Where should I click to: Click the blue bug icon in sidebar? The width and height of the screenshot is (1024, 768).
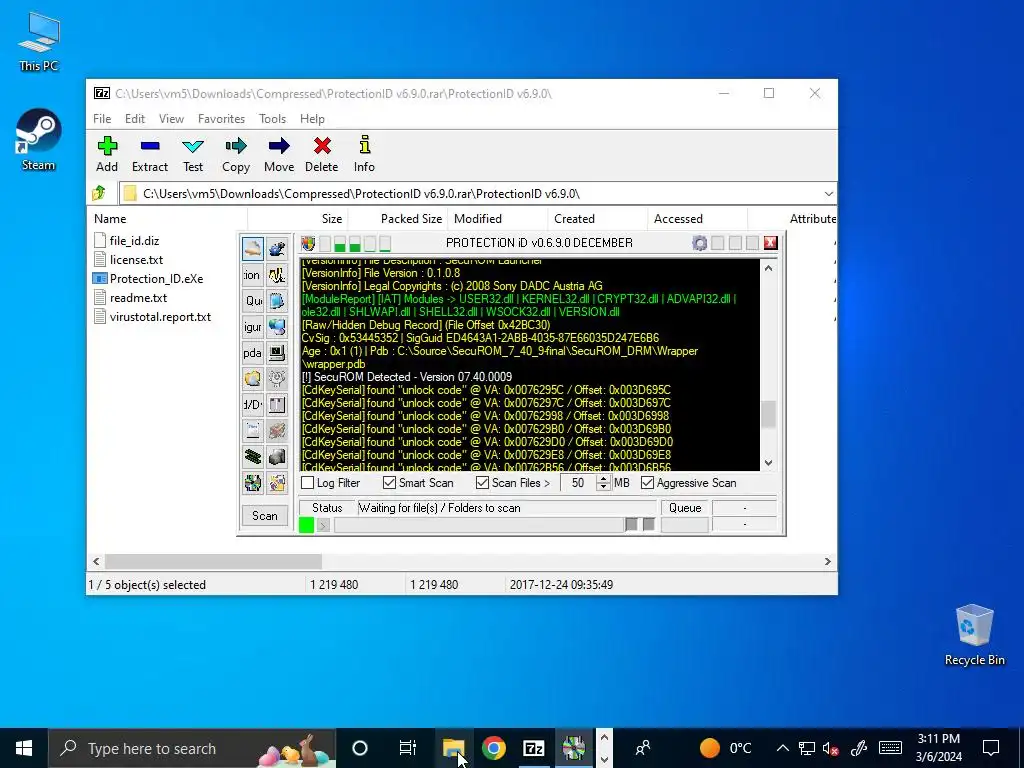277,249
